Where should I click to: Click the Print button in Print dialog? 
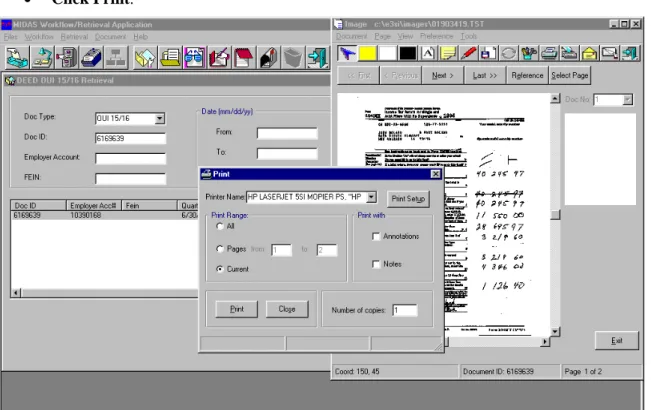point(237,309)
